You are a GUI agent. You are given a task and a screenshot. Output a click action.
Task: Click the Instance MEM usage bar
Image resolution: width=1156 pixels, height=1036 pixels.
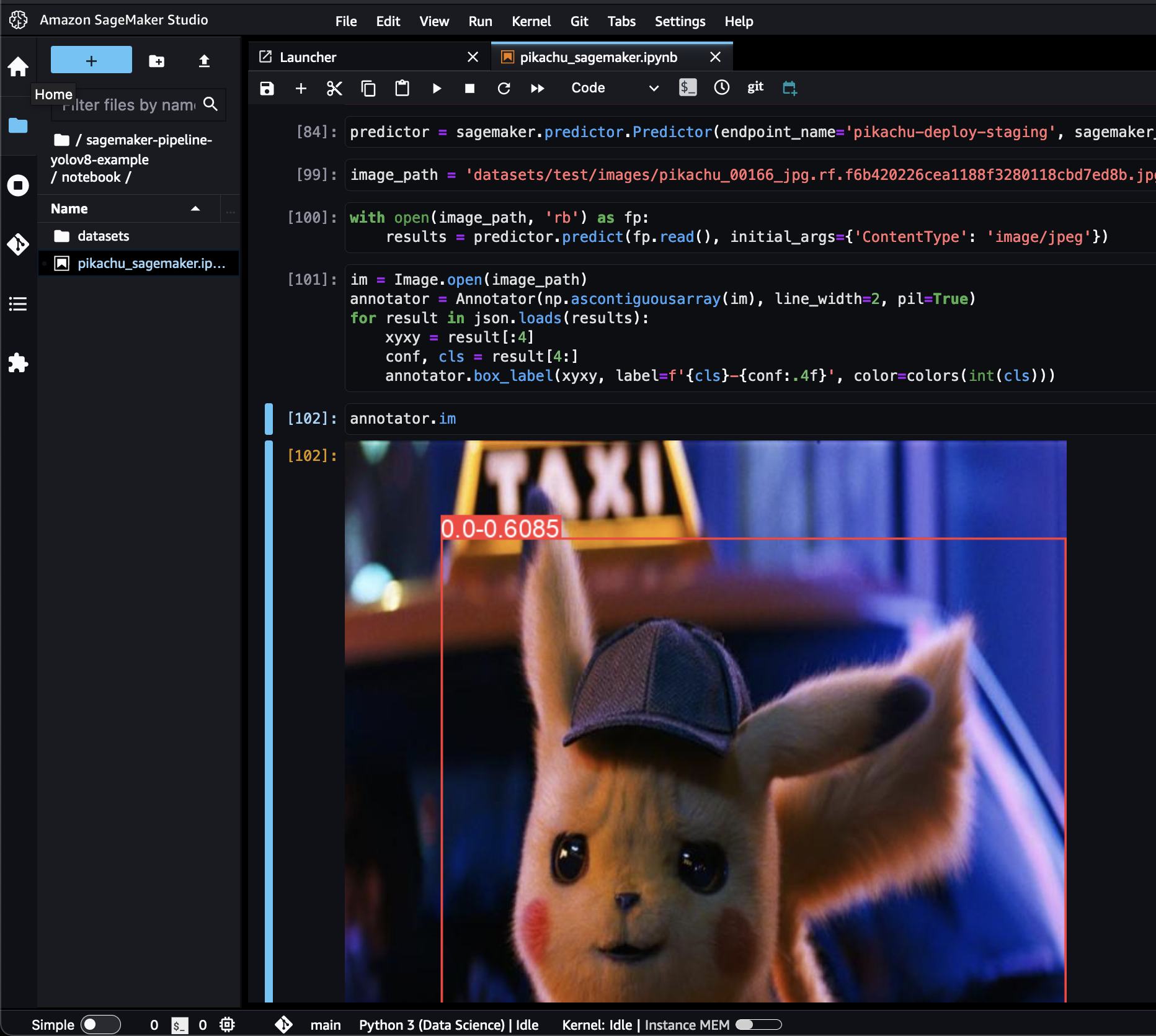tap(758, 1025)
